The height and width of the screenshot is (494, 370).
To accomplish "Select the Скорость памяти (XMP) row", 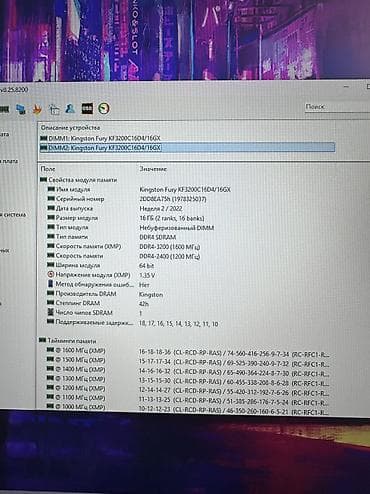I will (x=124, y=247).
